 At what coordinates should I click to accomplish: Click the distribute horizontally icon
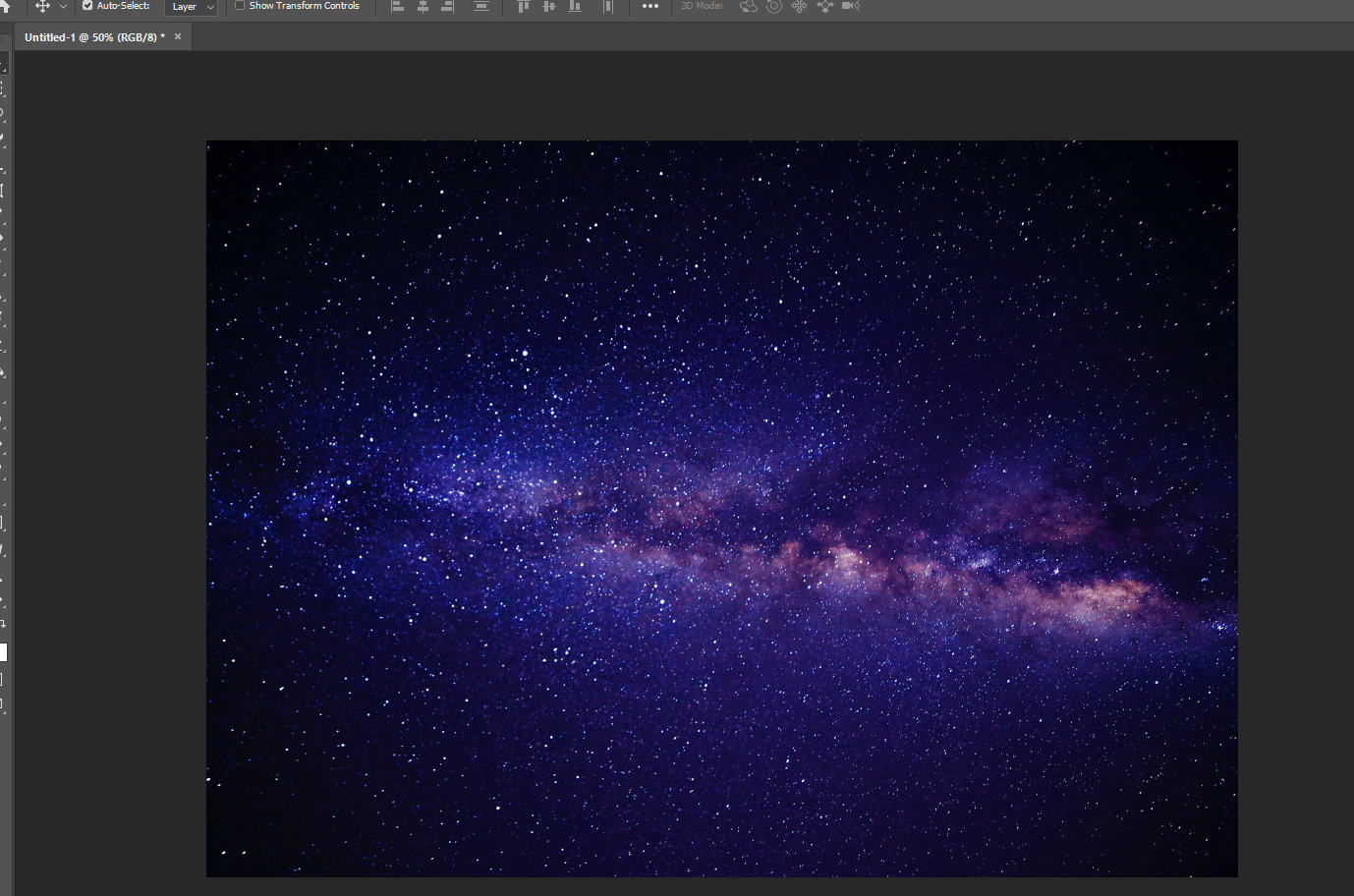tap(608, 7)
